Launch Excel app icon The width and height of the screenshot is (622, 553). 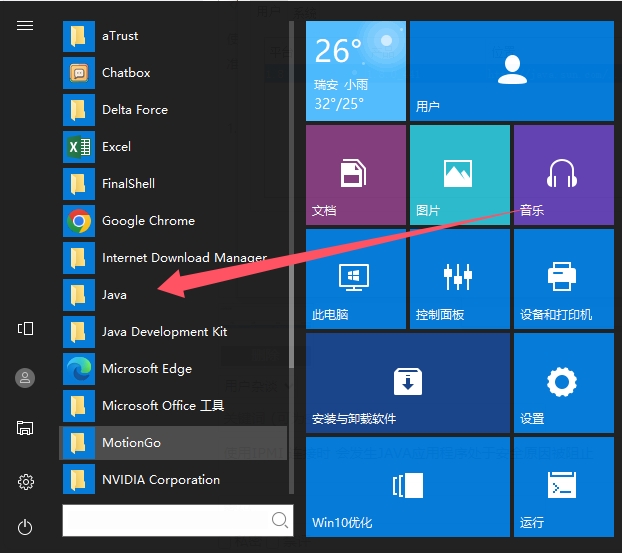click(x=79, y=147)
